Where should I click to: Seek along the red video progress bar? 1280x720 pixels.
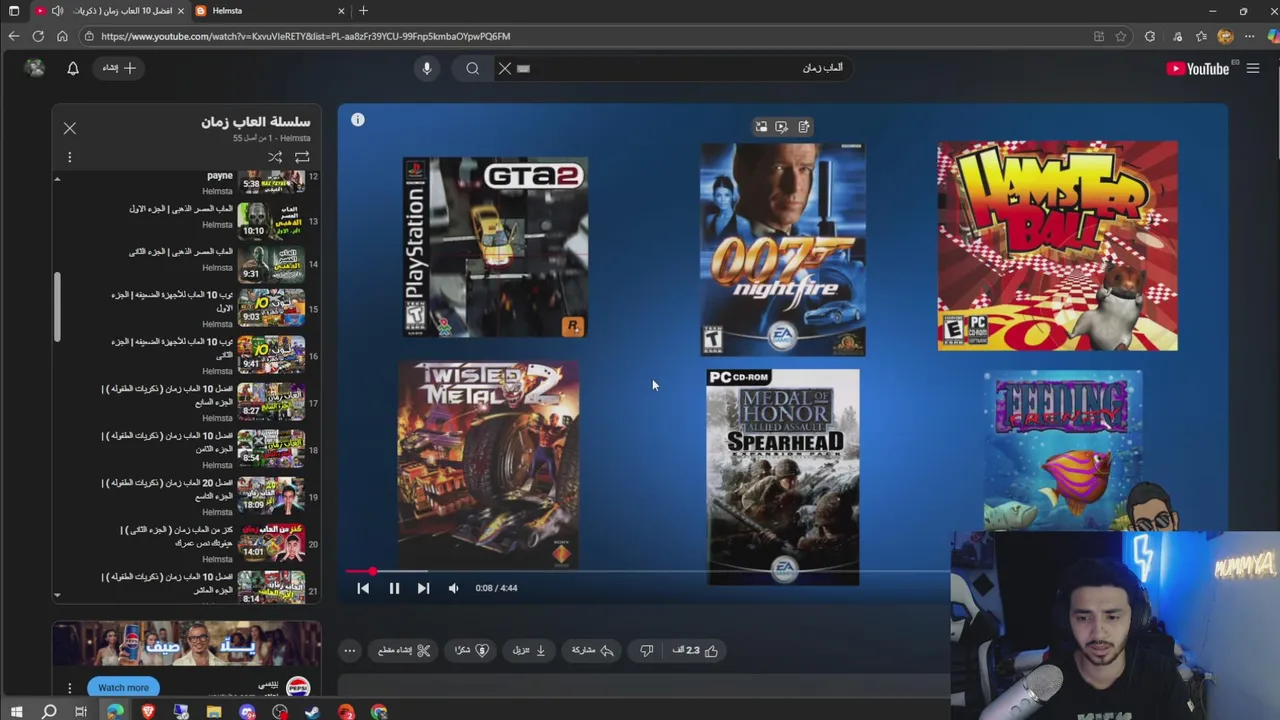click(648, 571)
